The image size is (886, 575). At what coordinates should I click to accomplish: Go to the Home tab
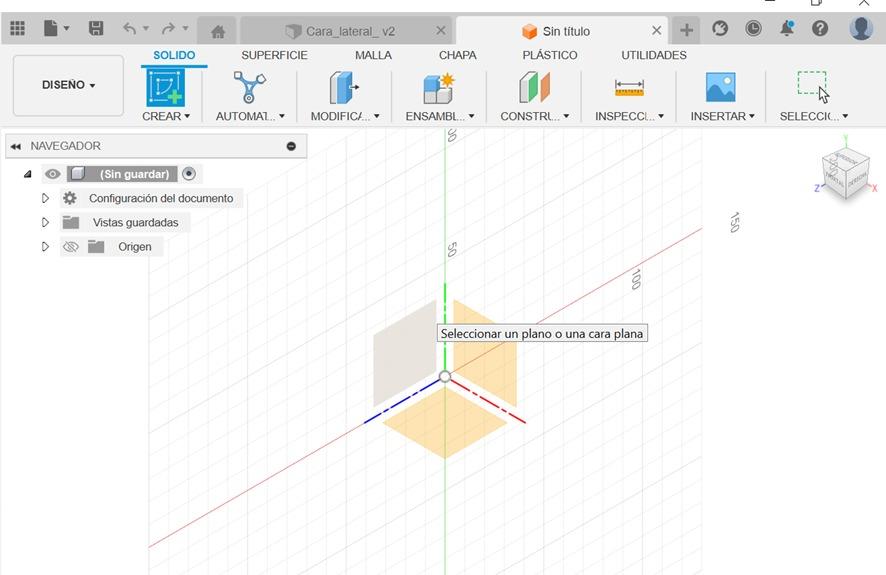click(218, 32)
